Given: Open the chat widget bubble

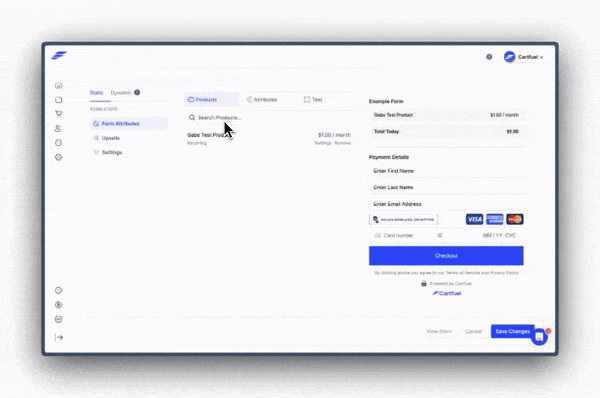Looking at the screenshot, I should pyautogui.click(x=540, y=337).
